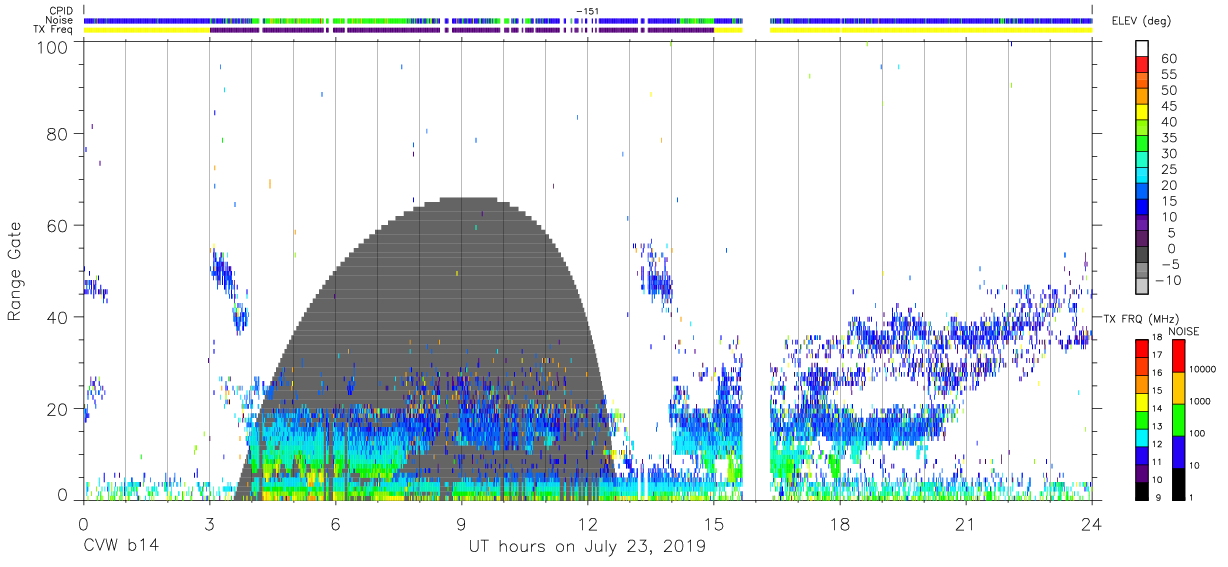Click the 'CVW b14' radar beam label

[120, 546]
